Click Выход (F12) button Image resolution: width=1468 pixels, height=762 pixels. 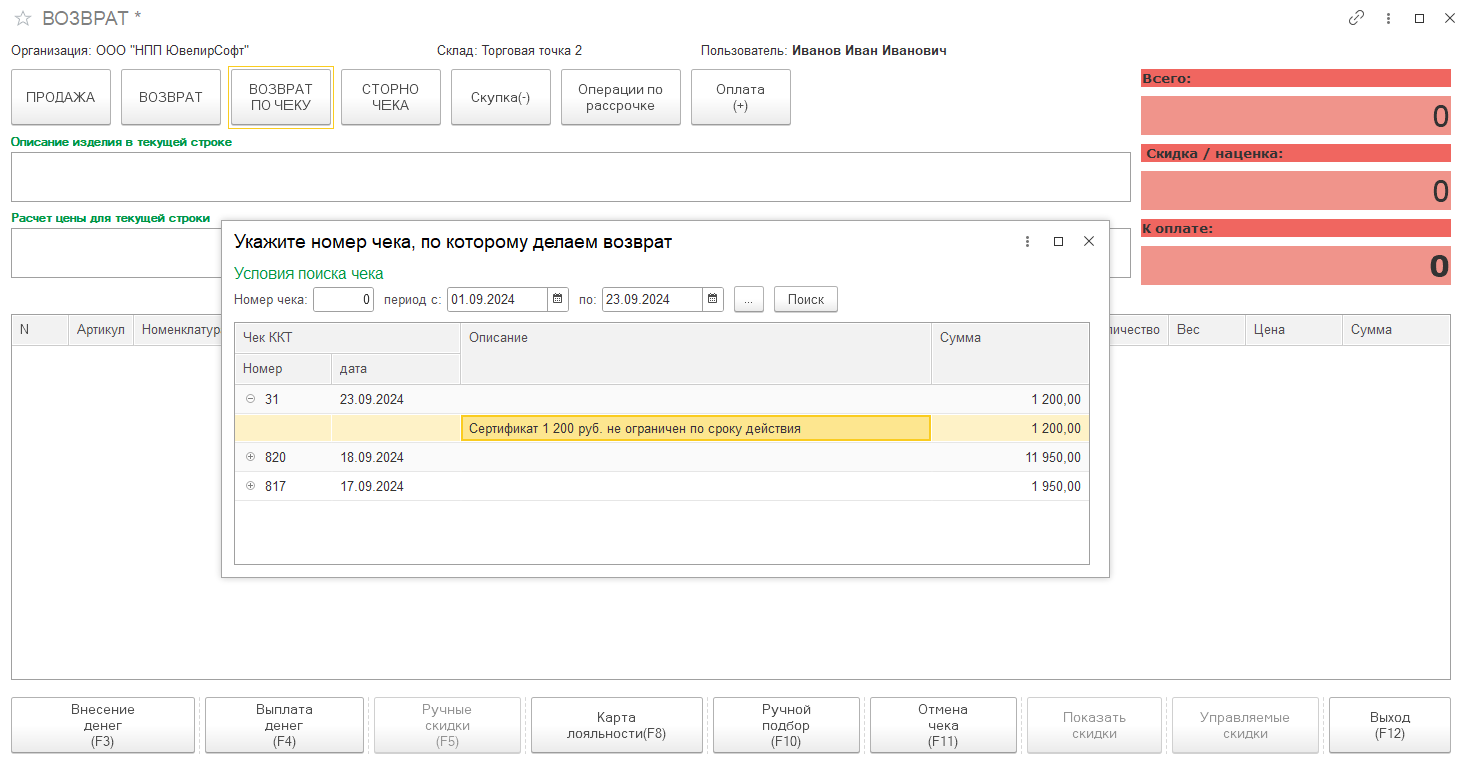pos(1390,725)
